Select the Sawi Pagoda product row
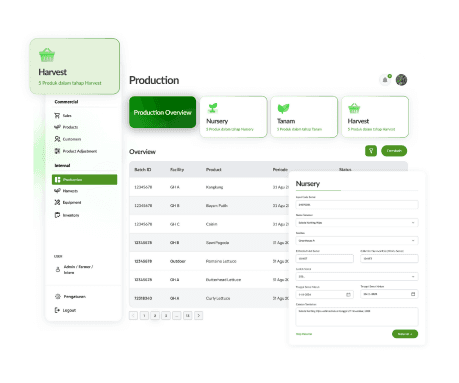The image size is (459, 383). pyautogui.click(x=209, y=243)
